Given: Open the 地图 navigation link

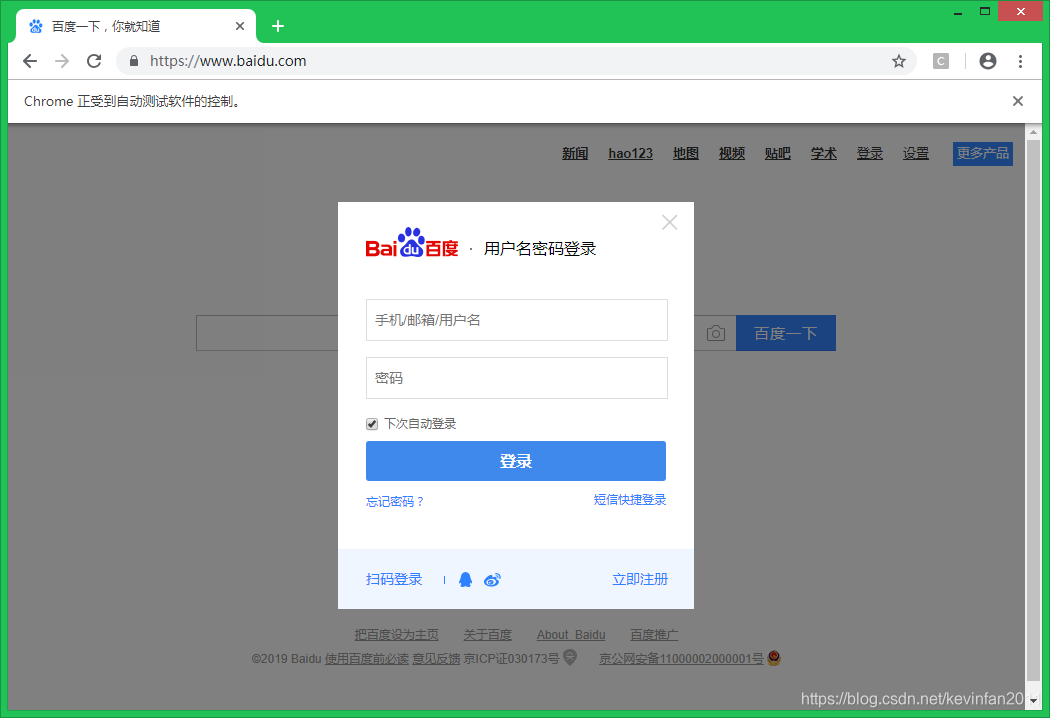Looking at the screenshot, I should (x=686, y=153).
